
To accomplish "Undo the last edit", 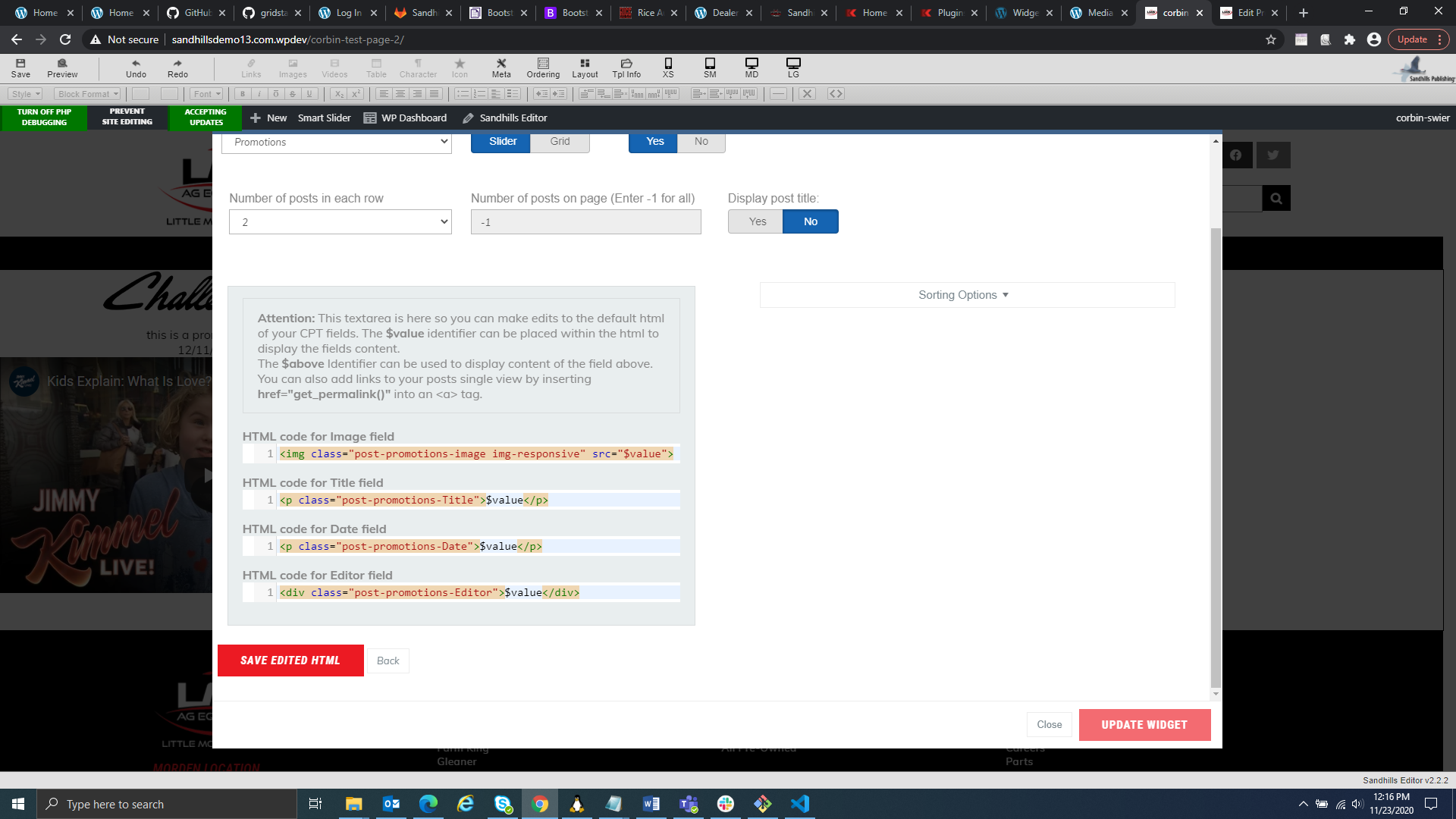I will (x=136, y=67).
